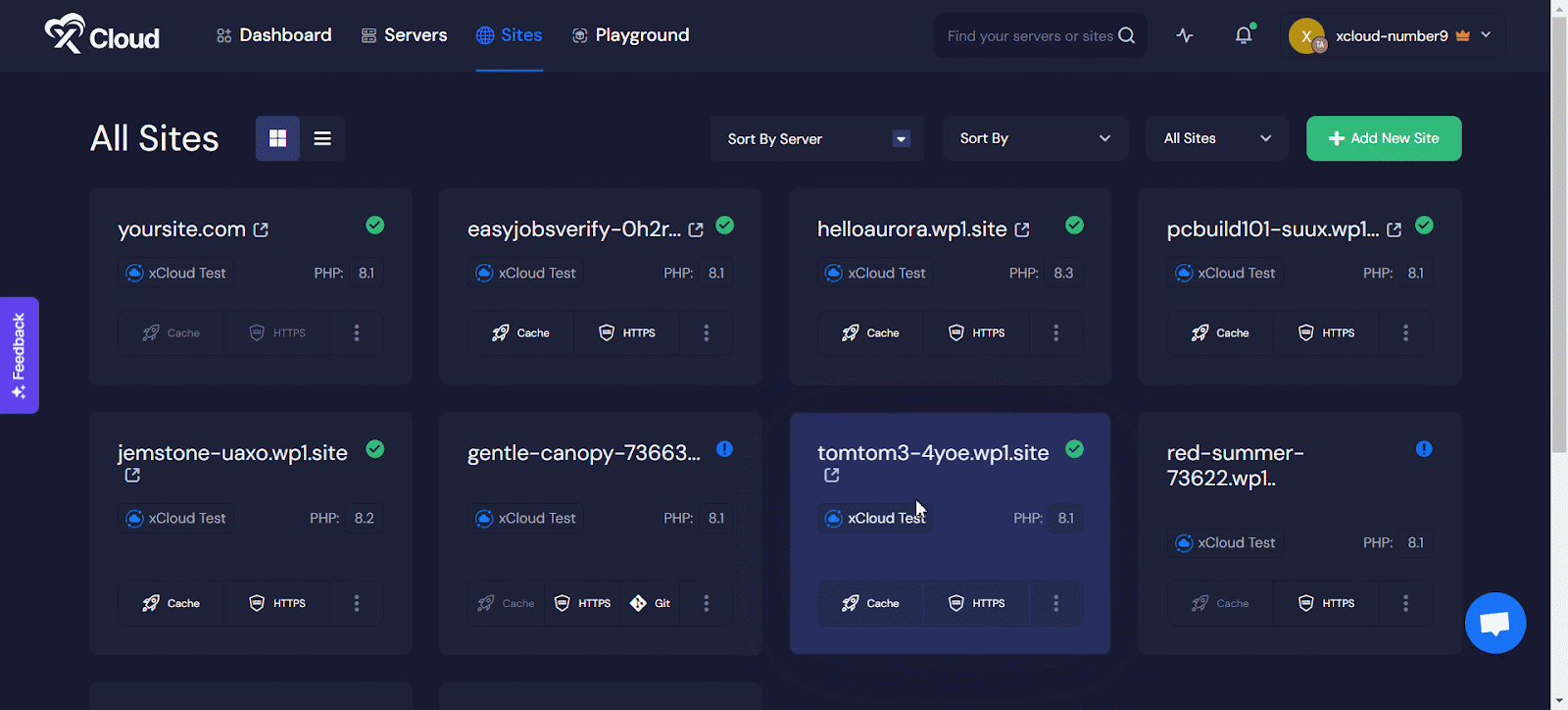Screen dimensions: 1568x710
Task: Click Cache on jemstone-uaxo card
Action: tap(171, 603)
